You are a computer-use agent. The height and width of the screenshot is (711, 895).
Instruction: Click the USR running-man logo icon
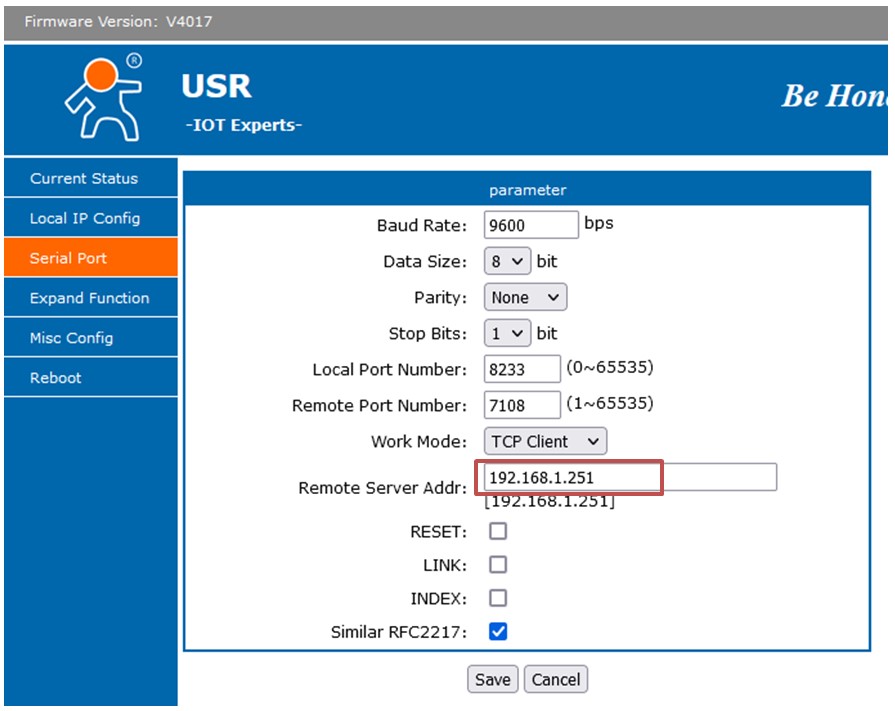pyautogui.click(x=104, y=98)
